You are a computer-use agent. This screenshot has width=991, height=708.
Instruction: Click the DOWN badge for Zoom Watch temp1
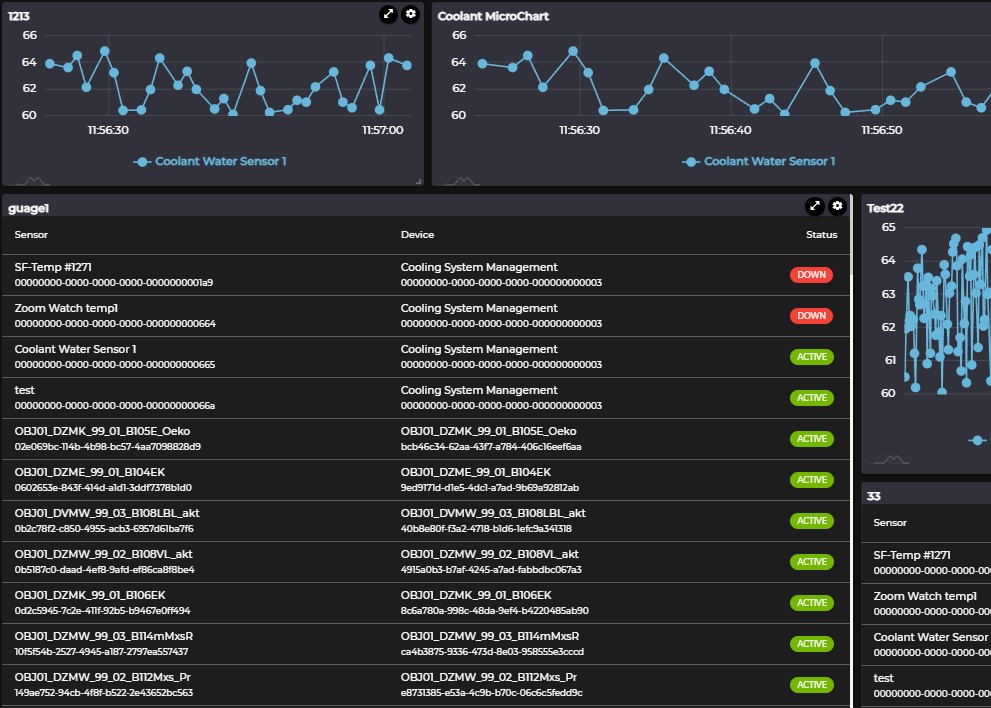pos(811,316)
